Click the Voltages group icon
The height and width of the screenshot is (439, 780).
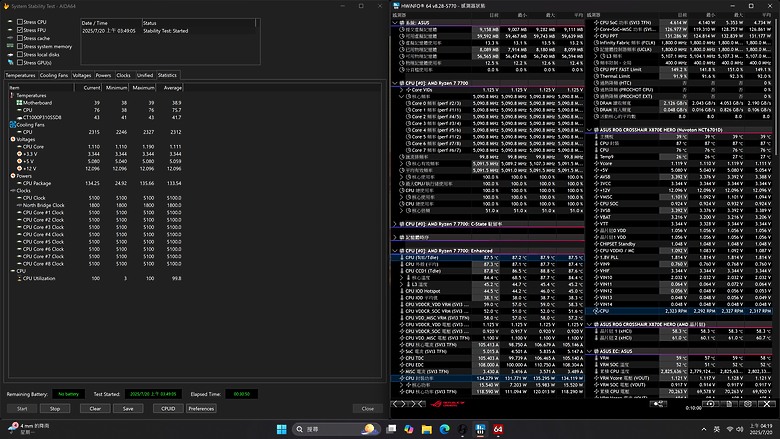(13, 139)
